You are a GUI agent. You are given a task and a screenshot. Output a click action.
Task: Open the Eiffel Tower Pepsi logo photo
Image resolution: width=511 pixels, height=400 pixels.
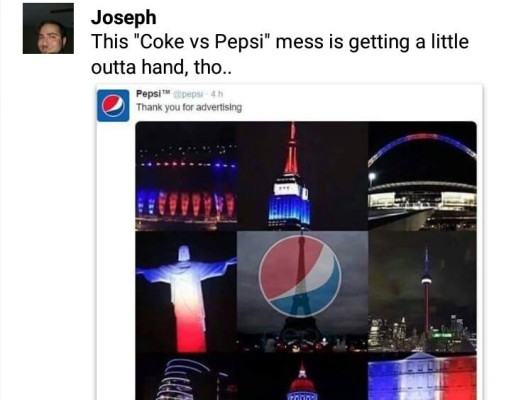pos(302,291)
